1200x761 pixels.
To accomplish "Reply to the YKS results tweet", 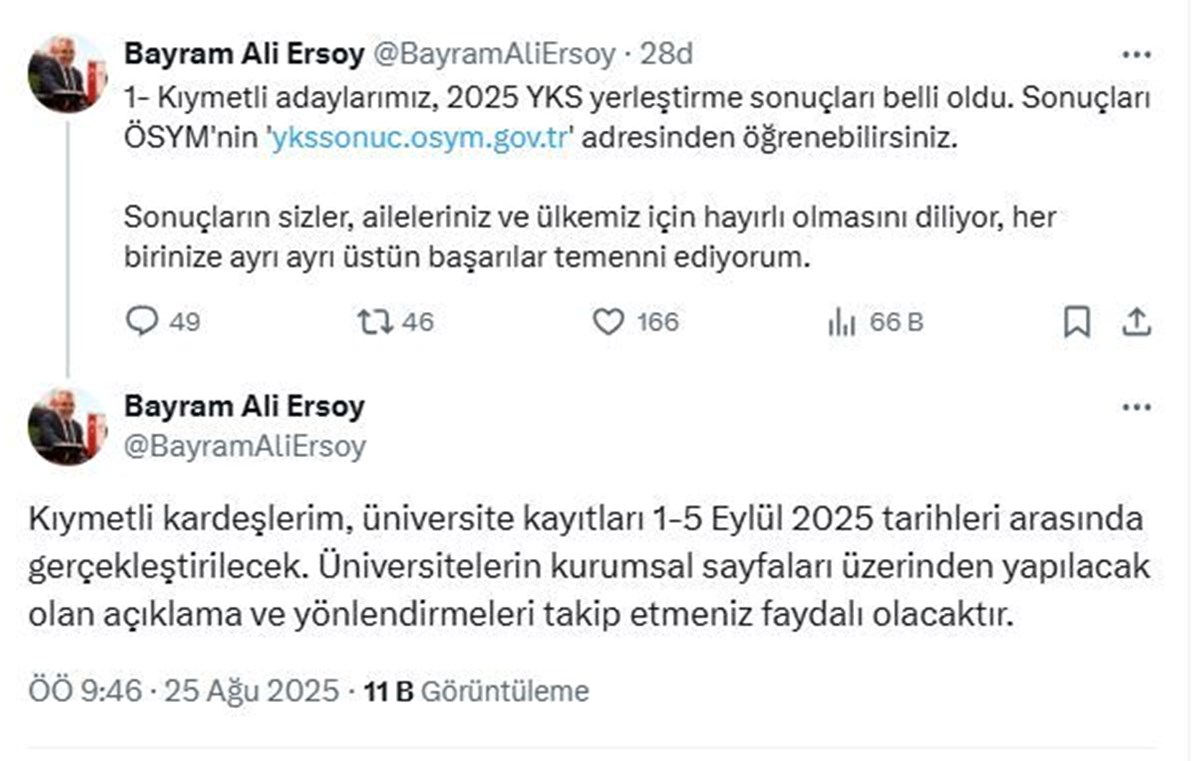I will (143, 321).
